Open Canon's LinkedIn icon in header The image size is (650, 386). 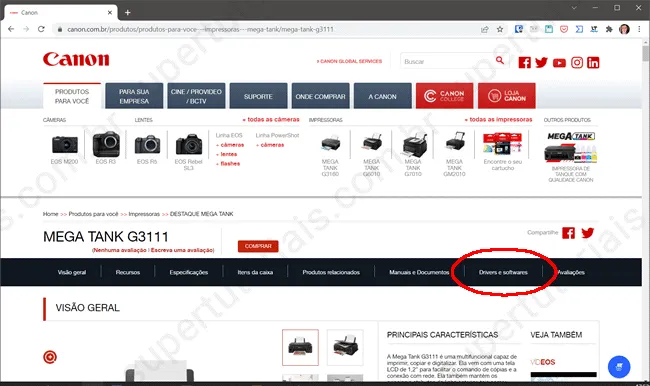[593, 62]
